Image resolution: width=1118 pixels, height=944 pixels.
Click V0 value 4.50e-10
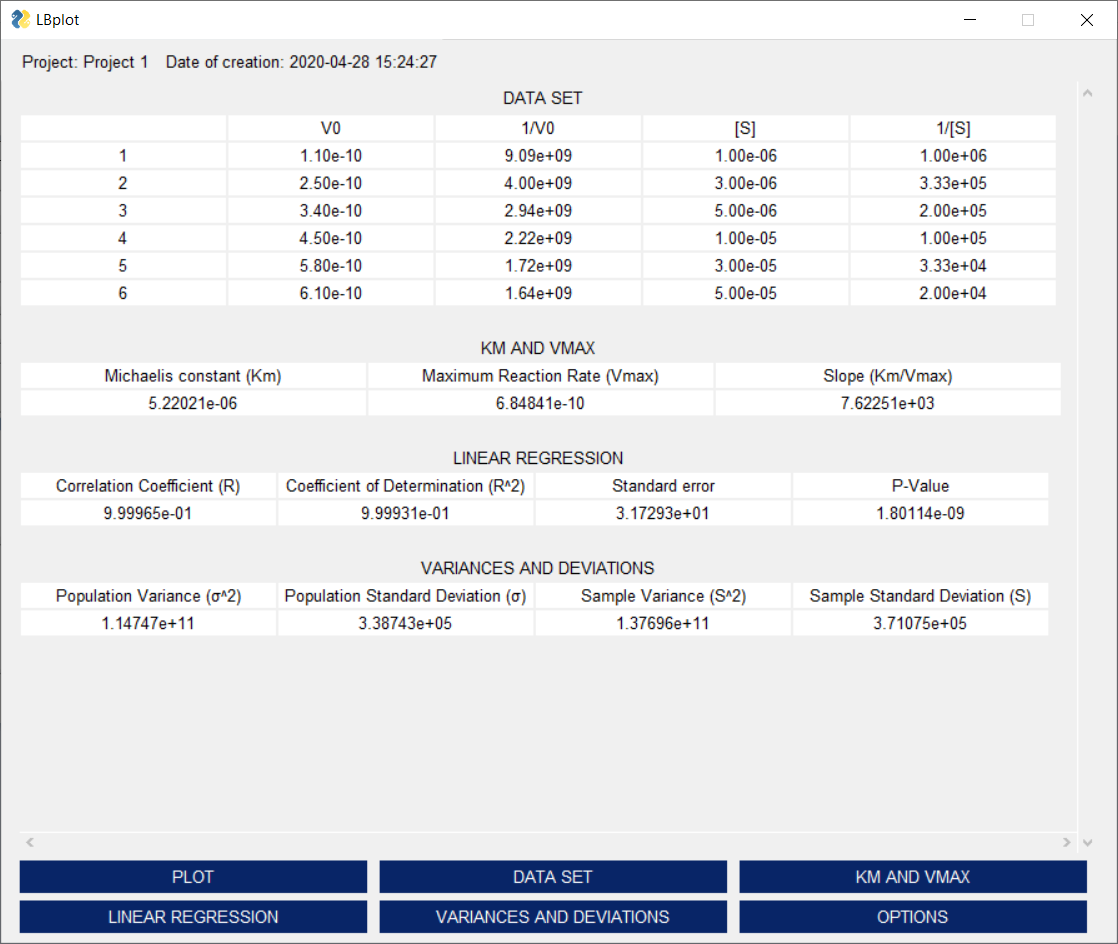331,238
